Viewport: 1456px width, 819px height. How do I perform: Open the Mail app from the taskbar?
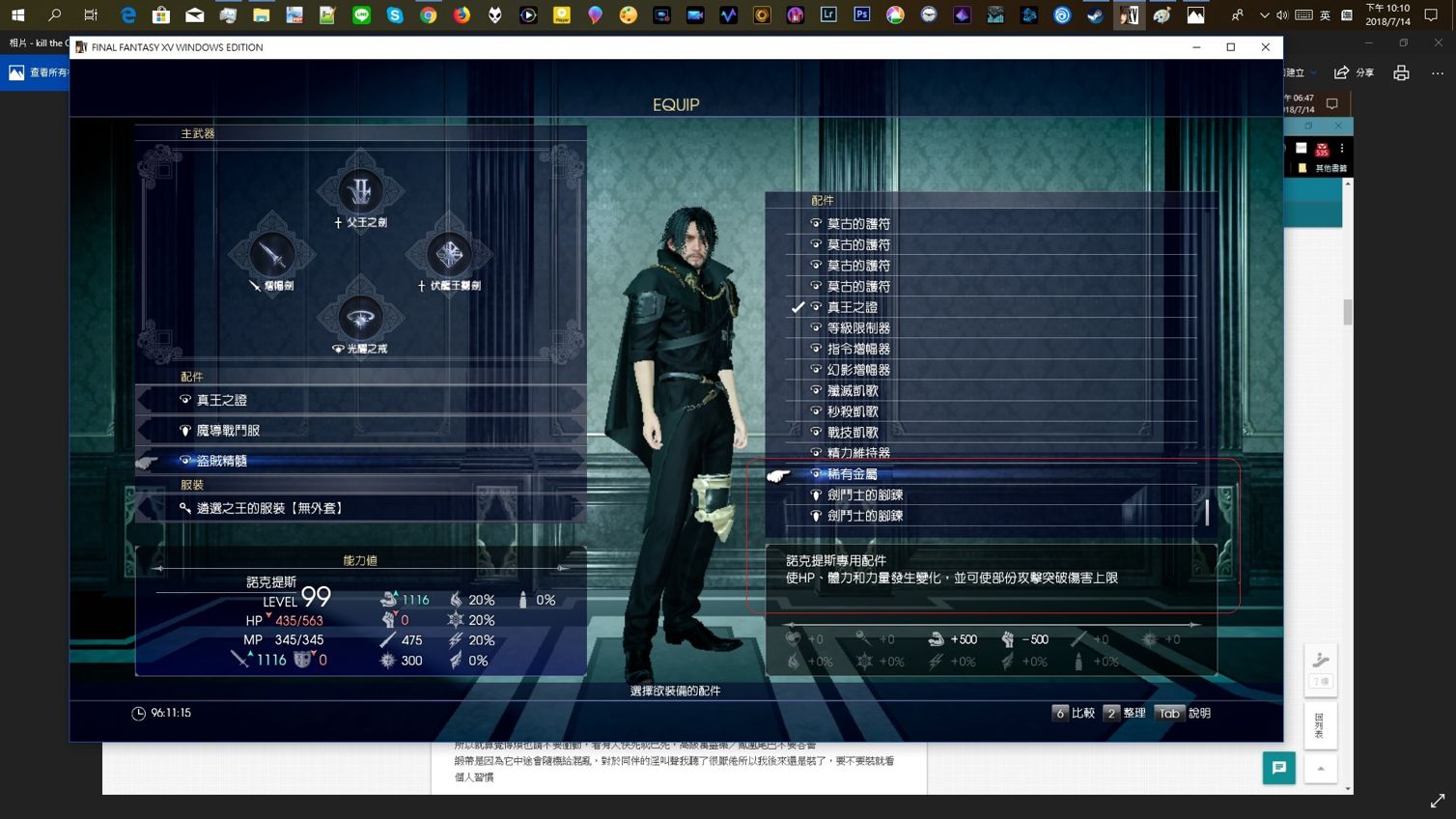point(195,15)
